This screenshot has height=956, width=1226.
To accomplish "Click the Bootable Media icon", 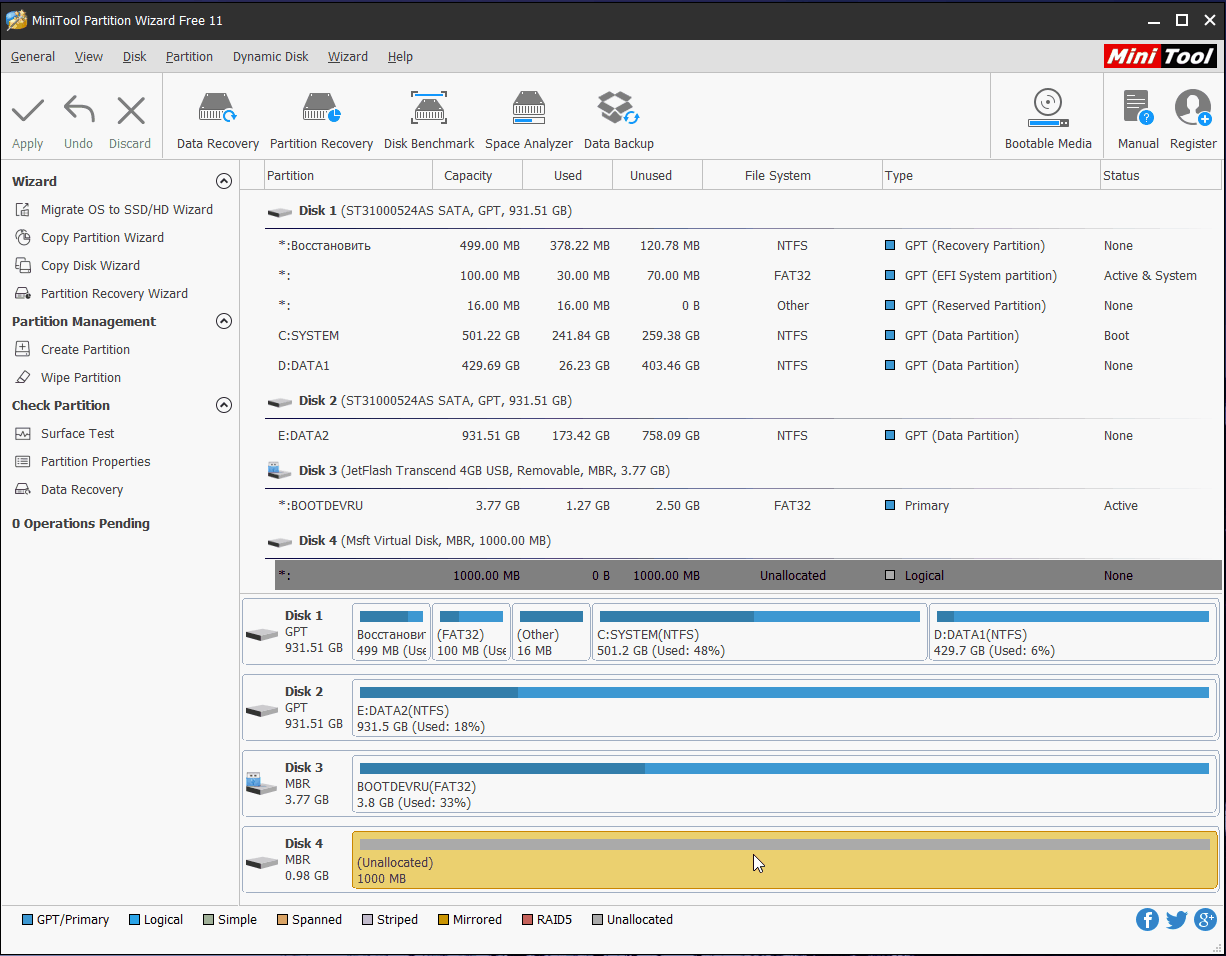I will (x=1048, y=108).
